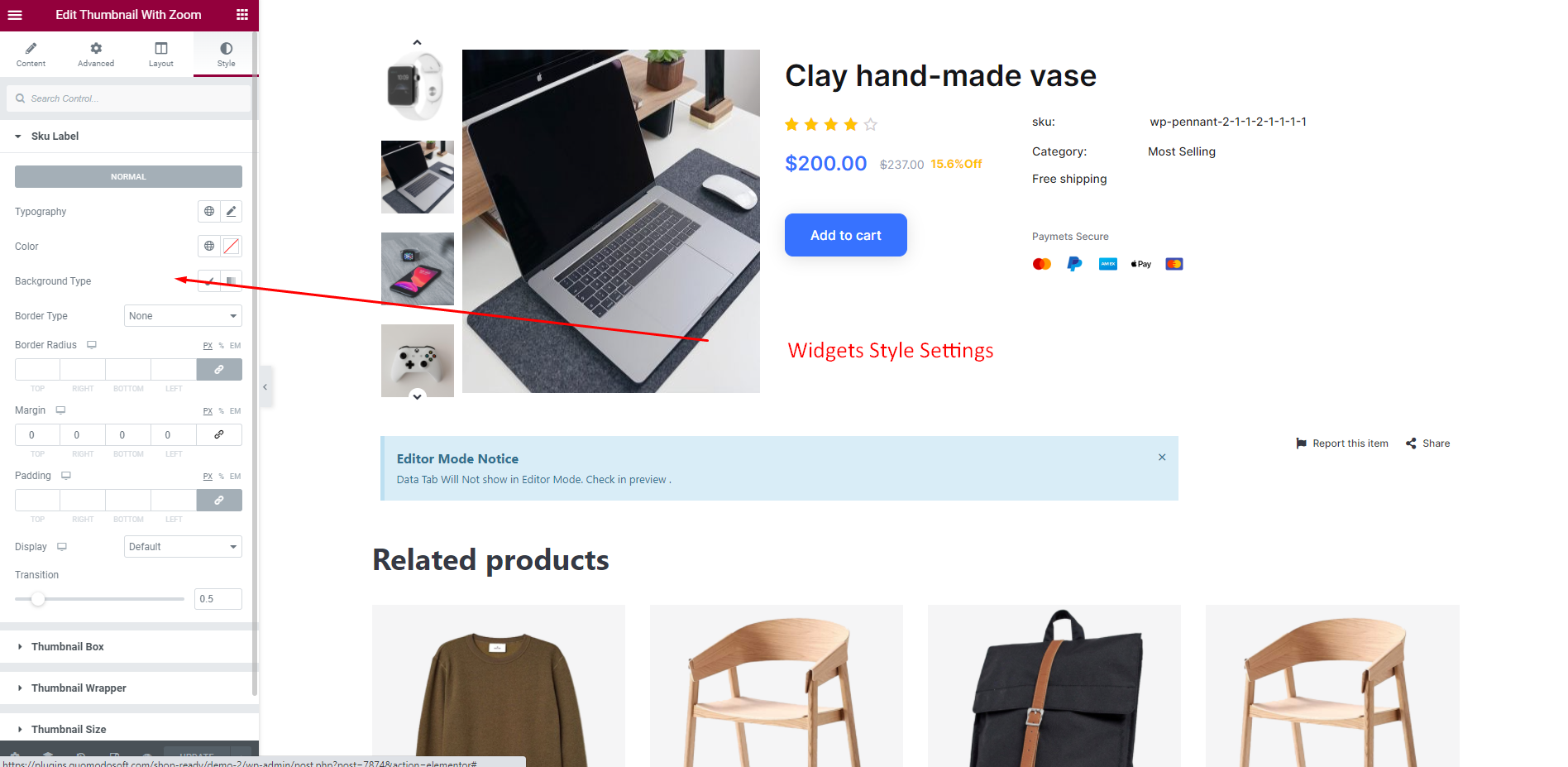
Task: Click the Transition slider handle
Action: pos(38,599)
